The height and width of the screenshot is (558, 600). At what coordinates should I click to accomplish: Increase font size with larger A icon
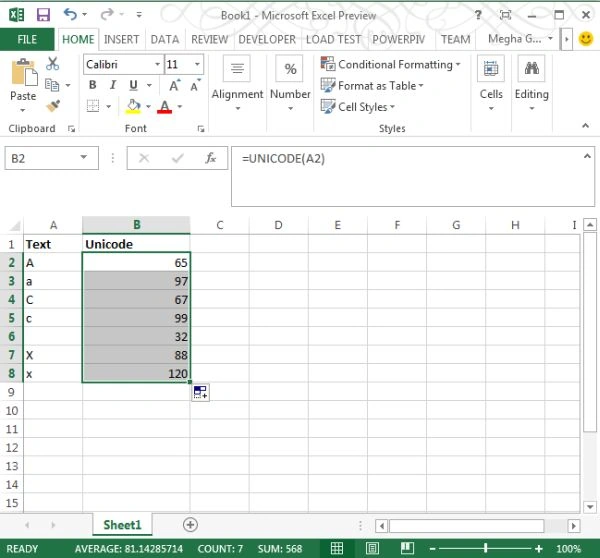click(x=174, y=85)
